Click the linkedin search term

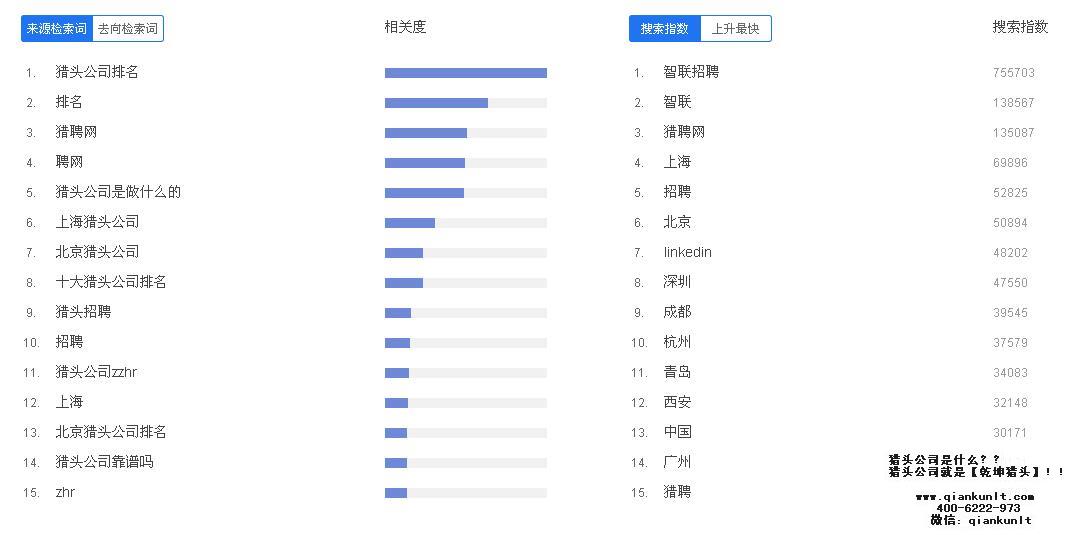[x=687, y=252]
